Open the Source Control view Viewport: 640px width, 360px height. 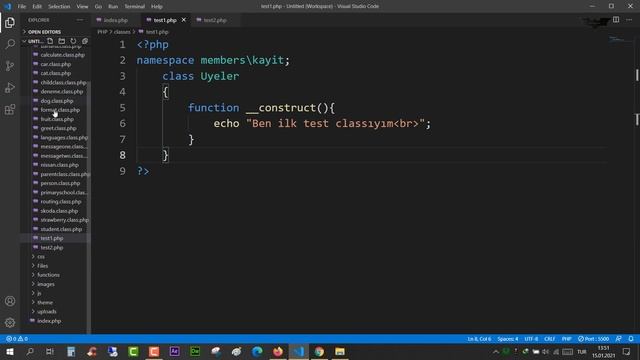pos(10,66)
